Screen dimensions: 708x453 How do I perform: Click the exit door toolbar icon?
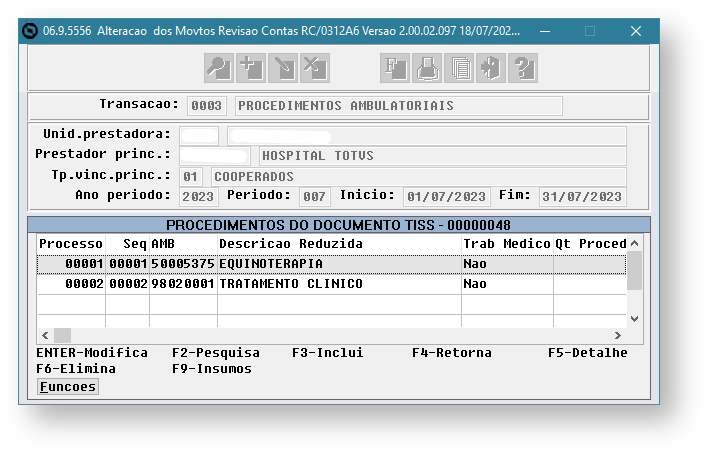tap(491, 68)
